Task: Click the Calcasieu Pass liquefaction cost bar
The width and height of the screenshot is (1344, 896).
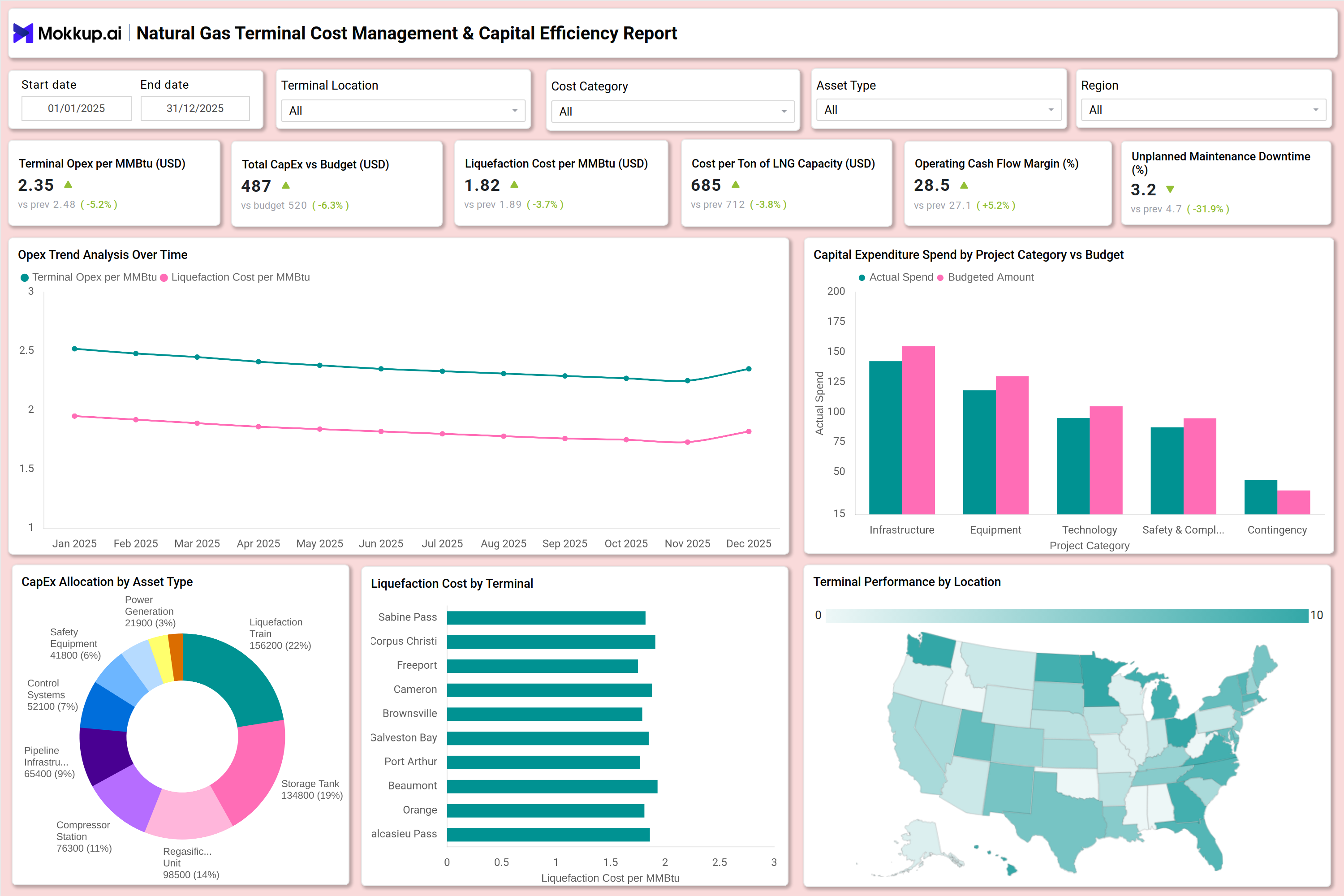Action: coord(548,835)
